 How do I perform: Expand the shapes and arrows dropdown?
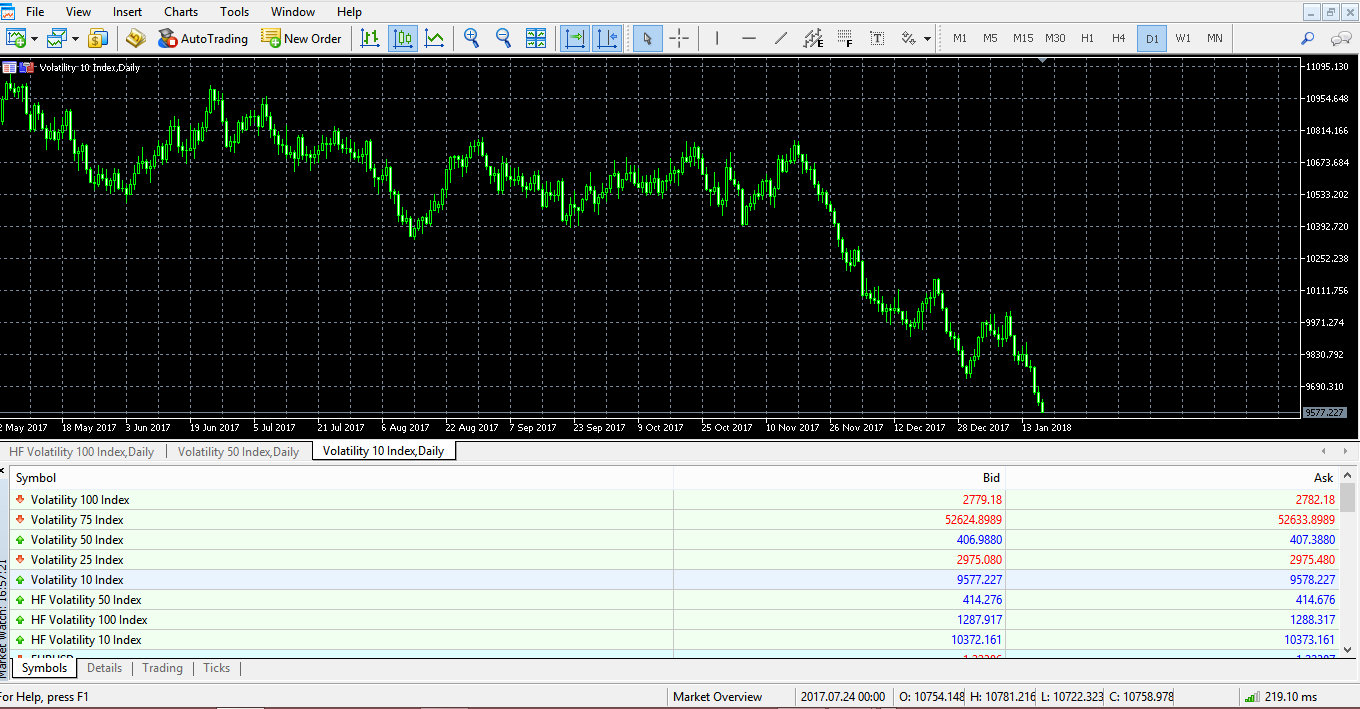pos(928,39)
